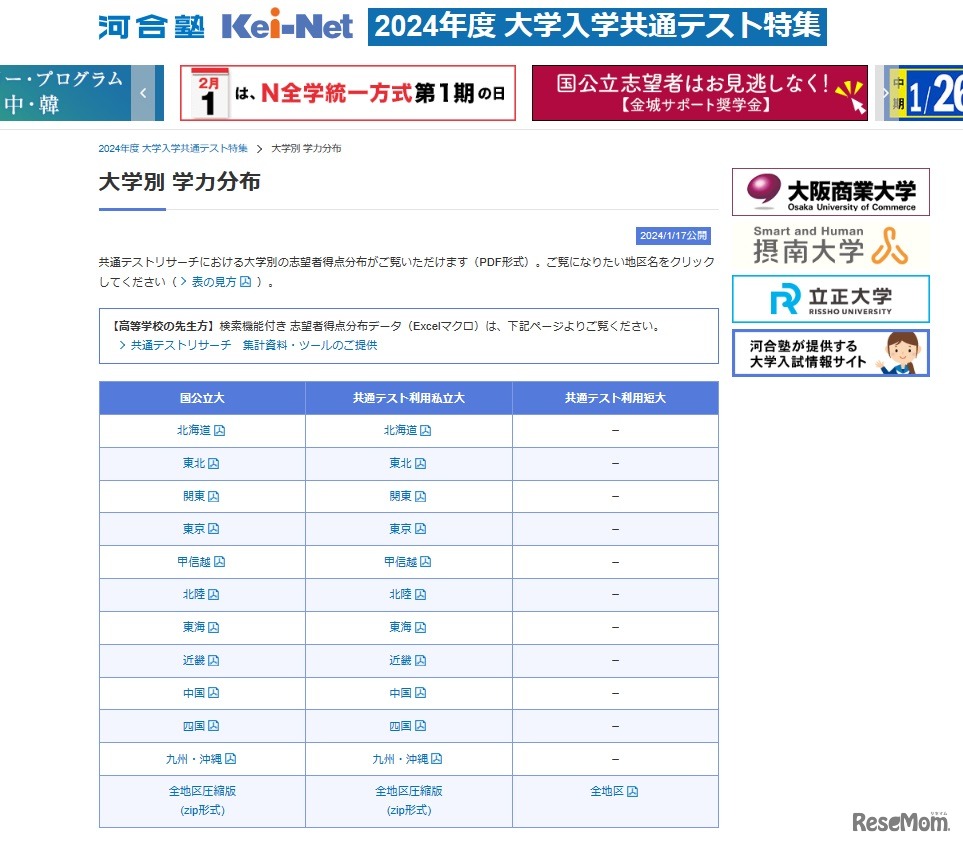Open the 表の見方 guide link
This screenshot has height=845, width=963.
point(215,282)
